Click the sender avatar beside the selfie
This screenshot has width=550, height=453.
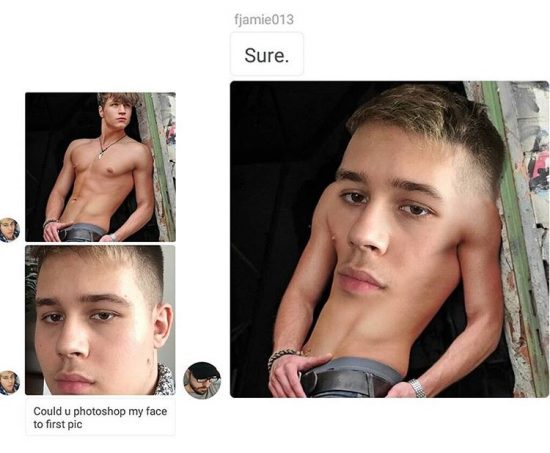[9, 382]
